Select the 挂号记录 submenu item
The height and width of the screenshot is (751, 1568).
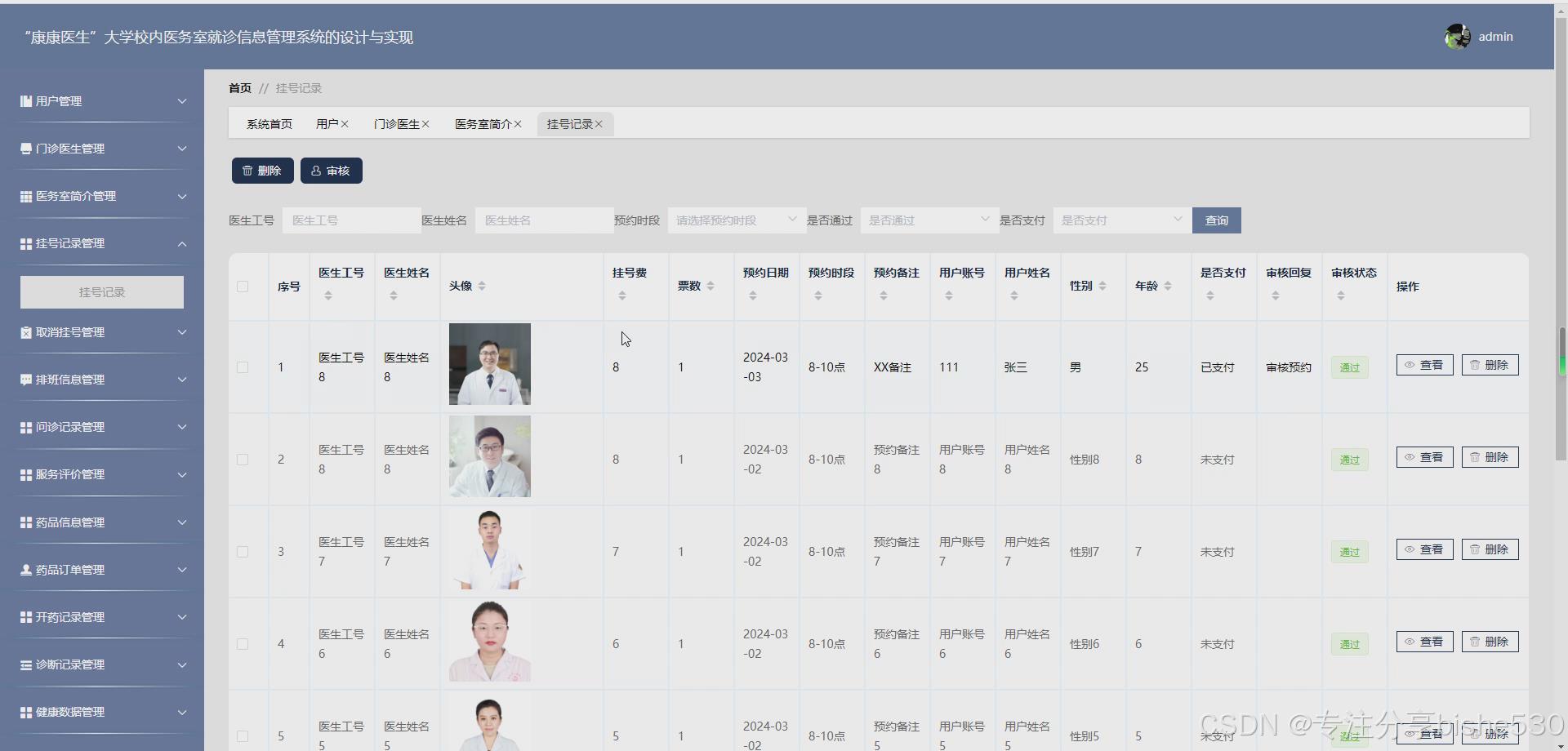[x=102, y=292]
